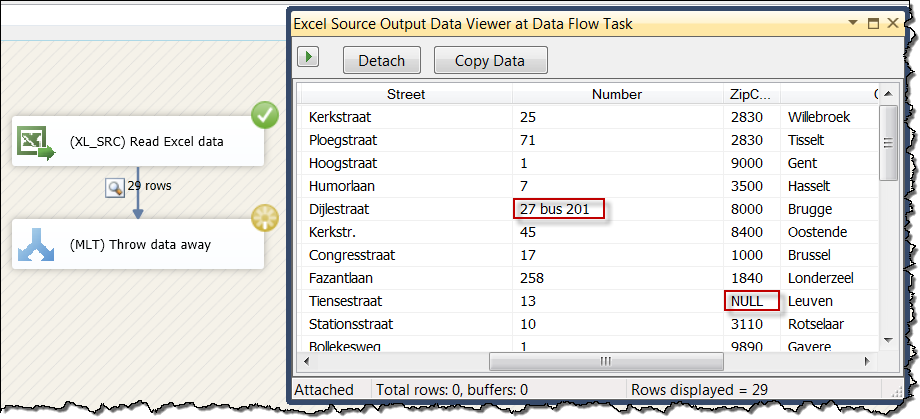Click the horizontal scrollbar left arrow
Screen dimensions: 920x419
pyautogui.click(x=306, y=361)
